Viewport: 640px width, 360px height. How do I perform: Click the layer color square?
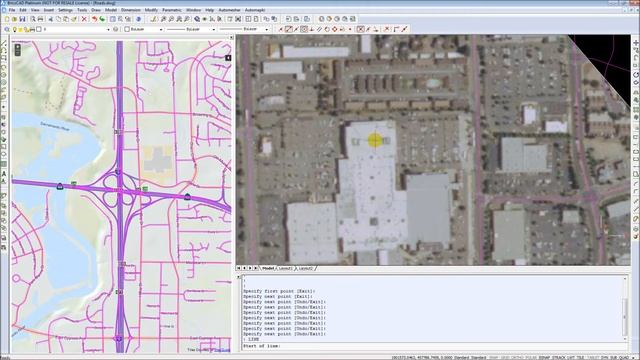(x=39, y=29)
